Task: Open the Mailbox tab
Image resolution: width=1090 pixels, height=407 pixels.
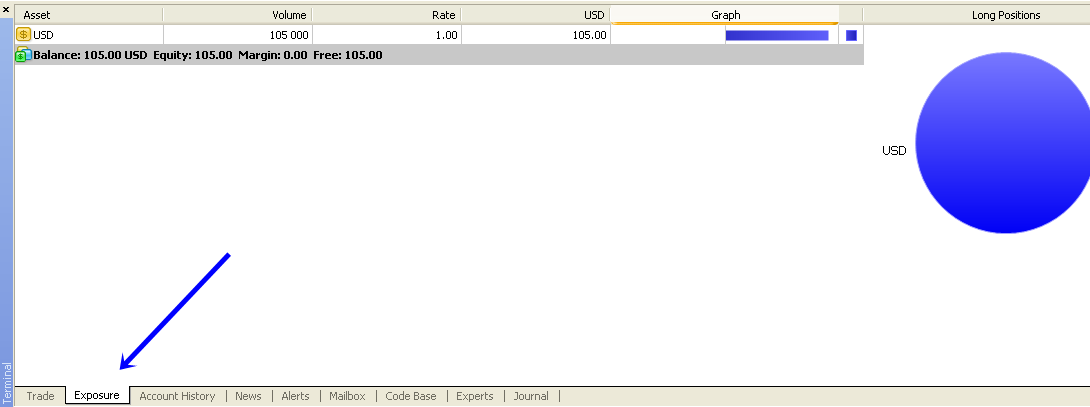Action: point(347,396)
